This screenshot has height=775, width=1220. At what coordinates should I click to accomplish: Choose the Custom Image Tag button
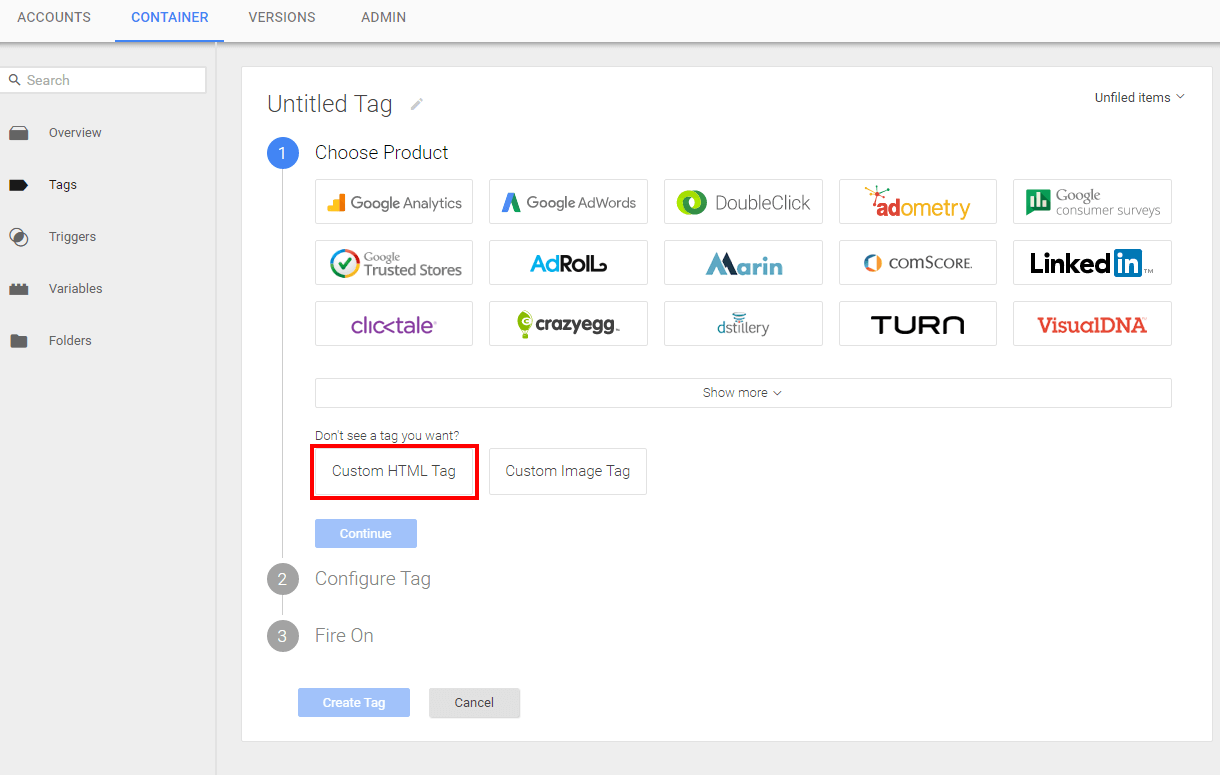(x=568, y=471)
